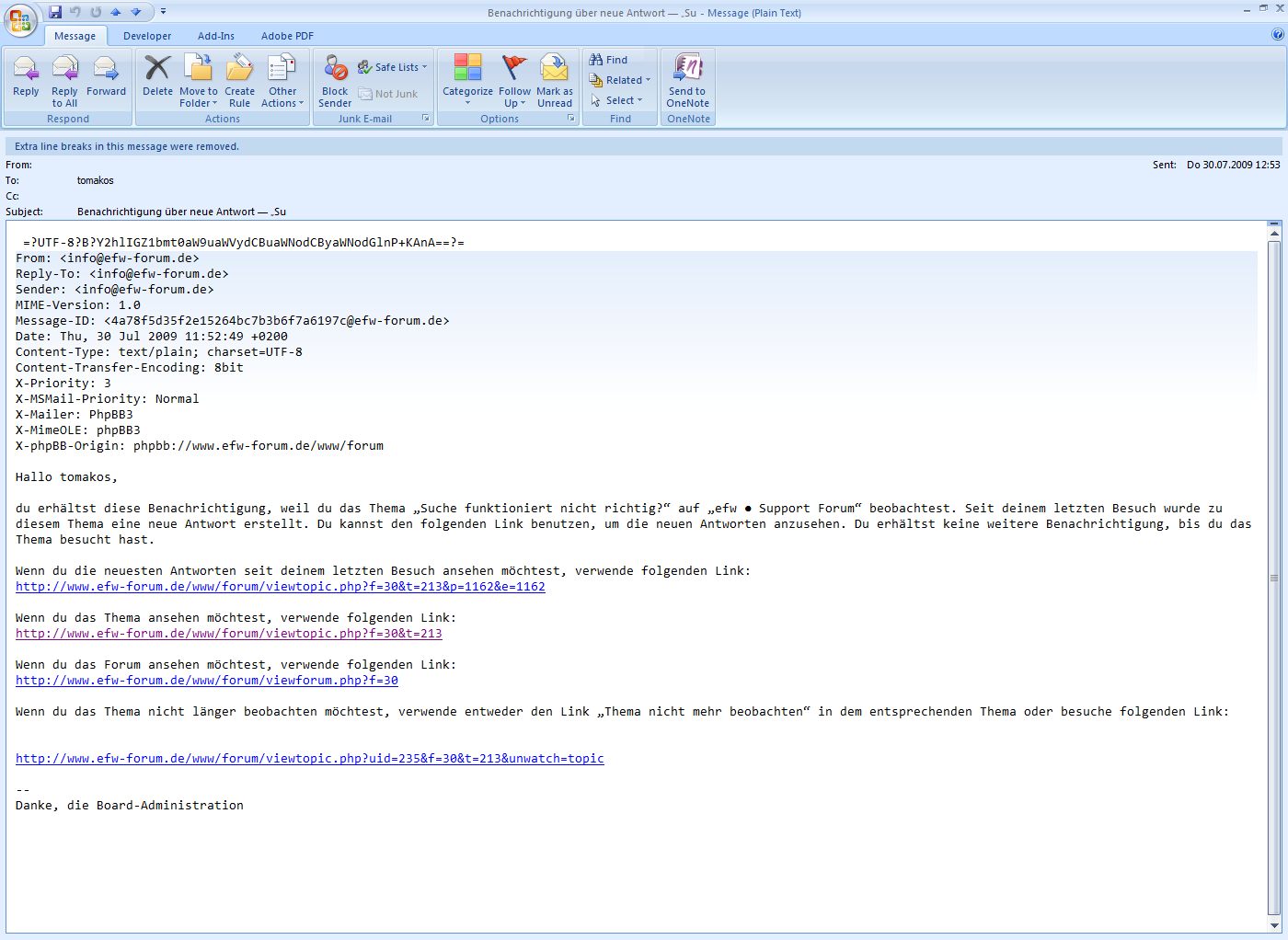Click the message body vertical scrollbar
This screenshot has width=1288, height=940.
click(x=1274, y=578)
